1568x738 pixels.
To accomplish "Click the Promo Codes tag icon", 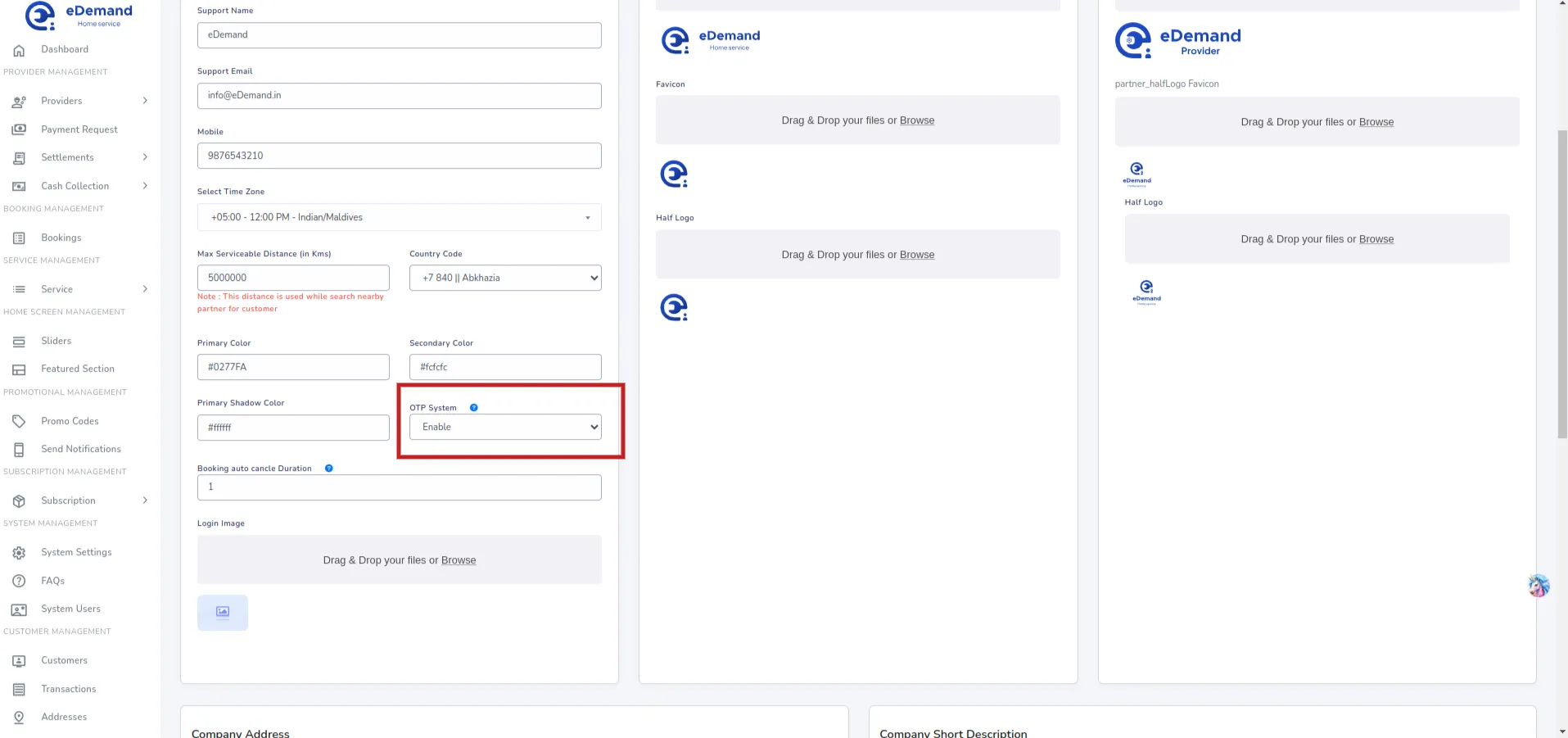I will 19,421.
